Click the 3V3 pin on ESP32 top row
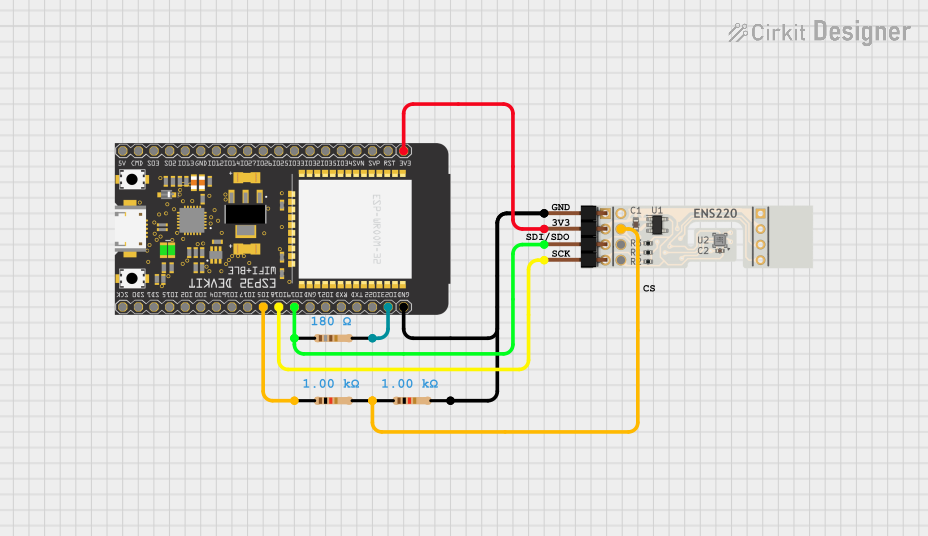The height and width of the screenshot is (536, 928). [404, 150]
